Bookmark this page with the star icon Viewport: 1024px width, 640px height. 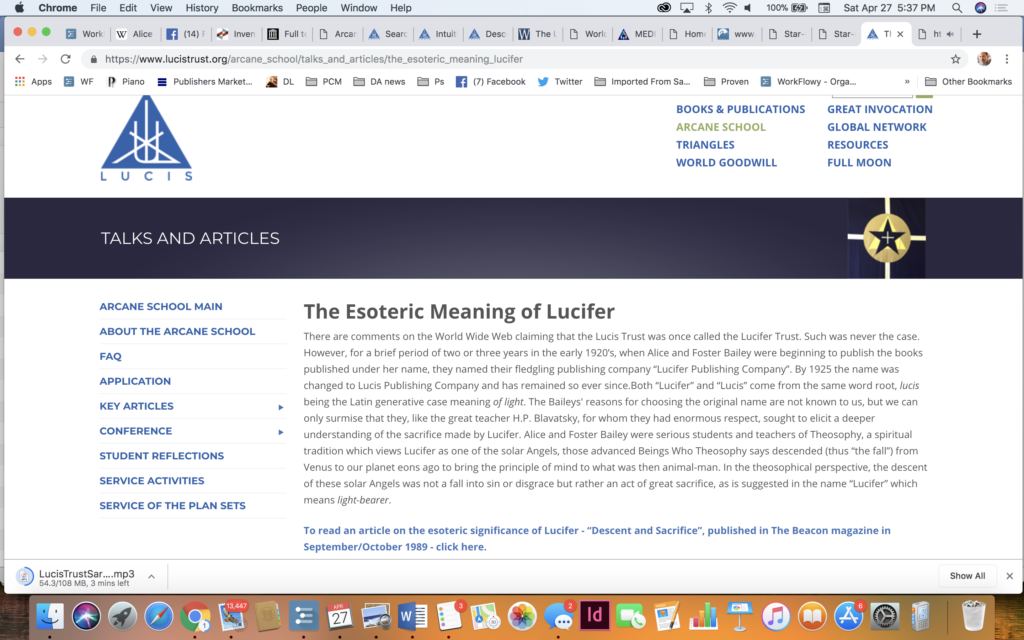tap(955, 59)
